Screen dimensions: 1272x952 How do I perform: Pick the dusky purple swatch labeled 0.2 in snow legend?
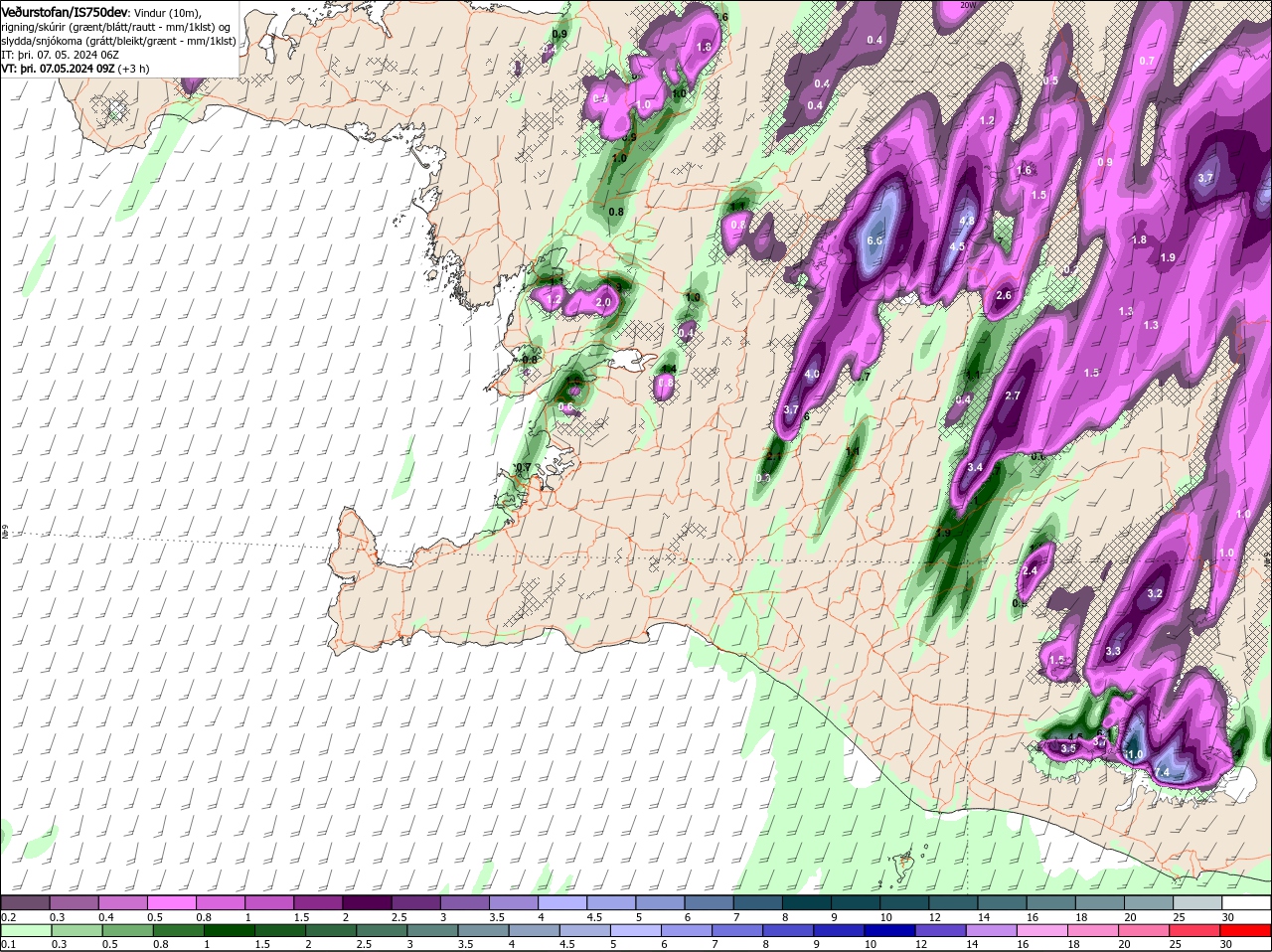pyautogui.click(x=25, y=902)
